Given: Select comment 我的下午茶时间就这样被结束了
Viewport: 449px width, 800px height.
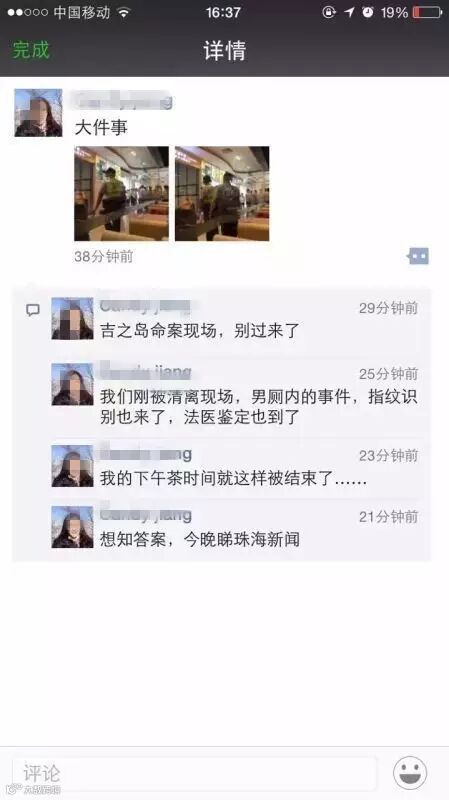Looking at the screenshot, I should pos(233,479).
